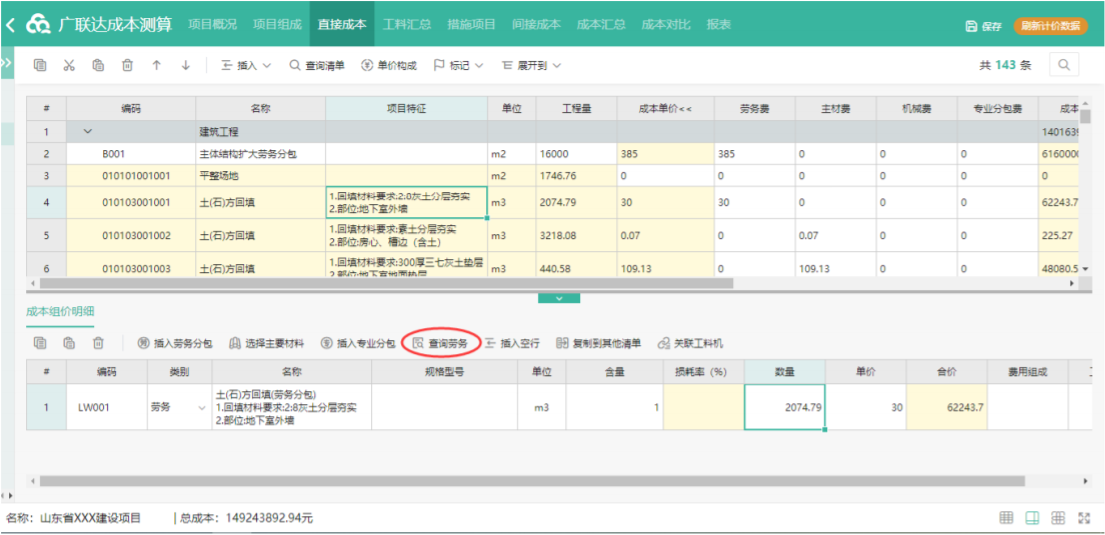Click 查询劳务 button

tap(440, 344)
